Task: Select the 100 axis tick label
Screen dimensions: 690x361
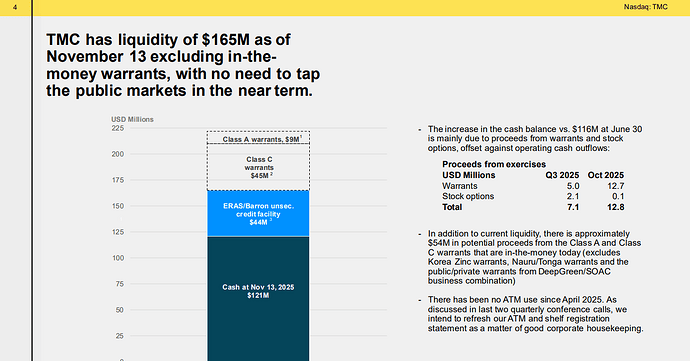Action: click(x=118, y=258)
